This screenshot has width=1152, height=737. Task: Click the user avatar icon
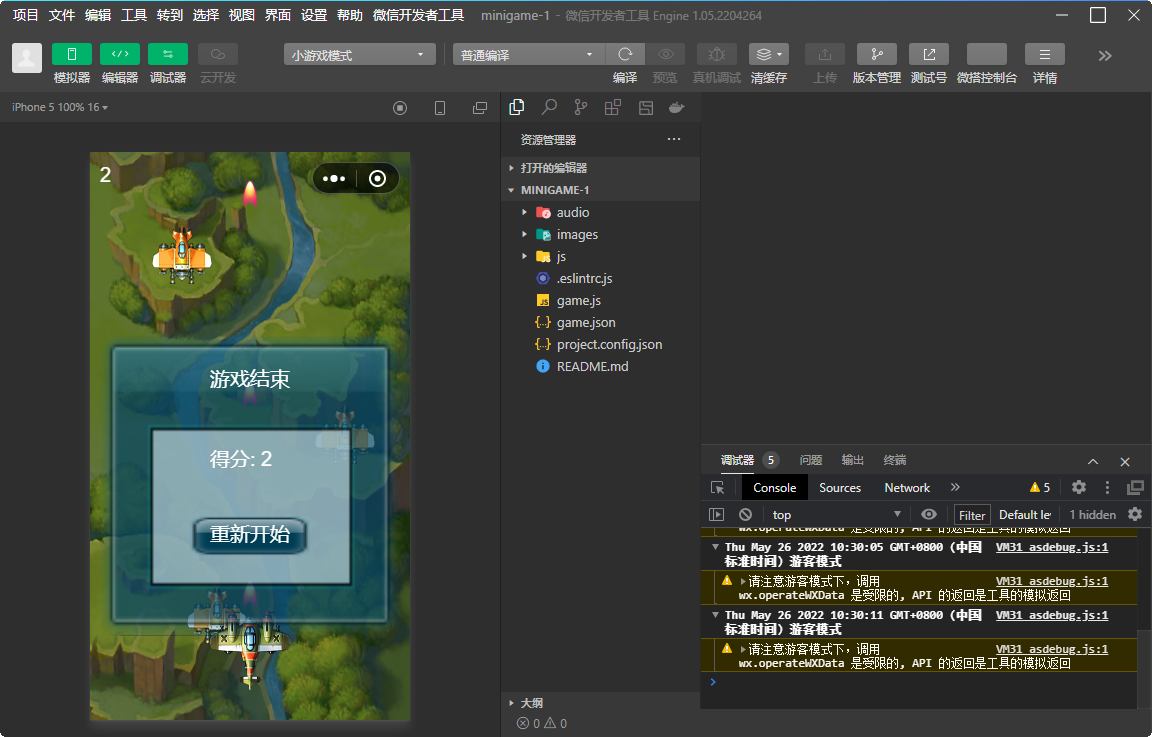27,58
